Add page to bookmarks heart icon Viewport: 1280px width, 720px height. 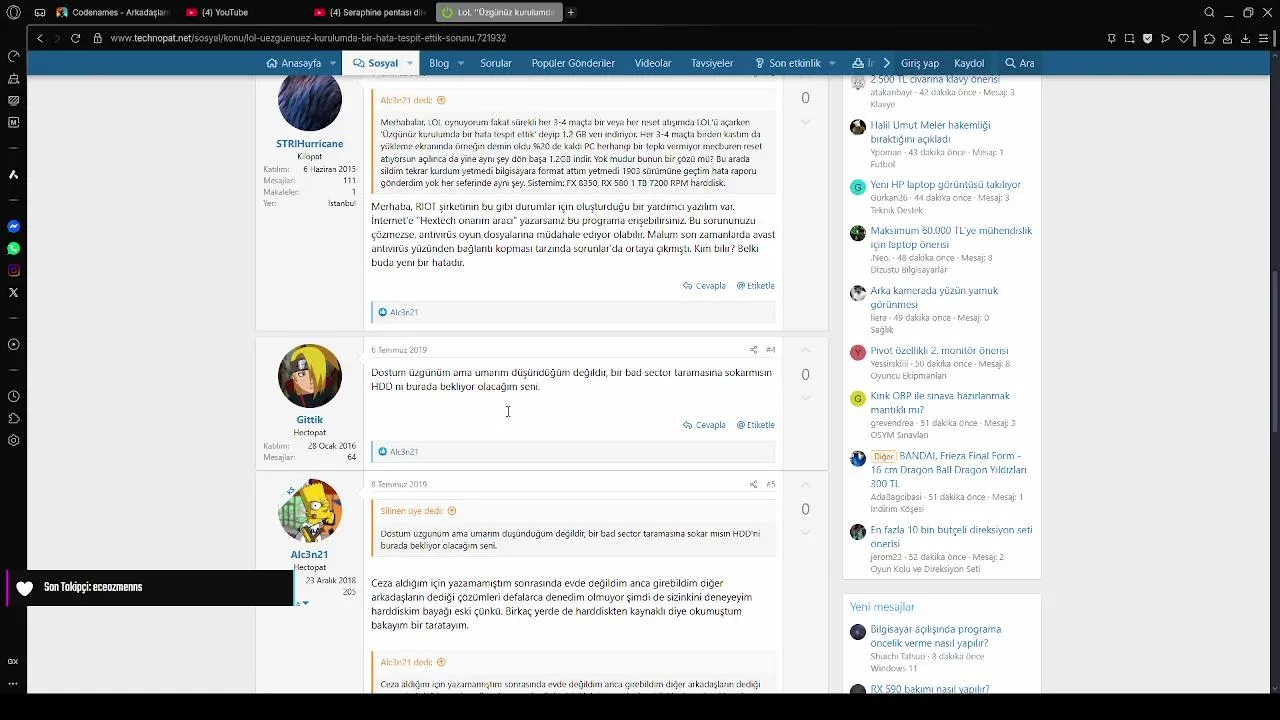coord(1183,38)
